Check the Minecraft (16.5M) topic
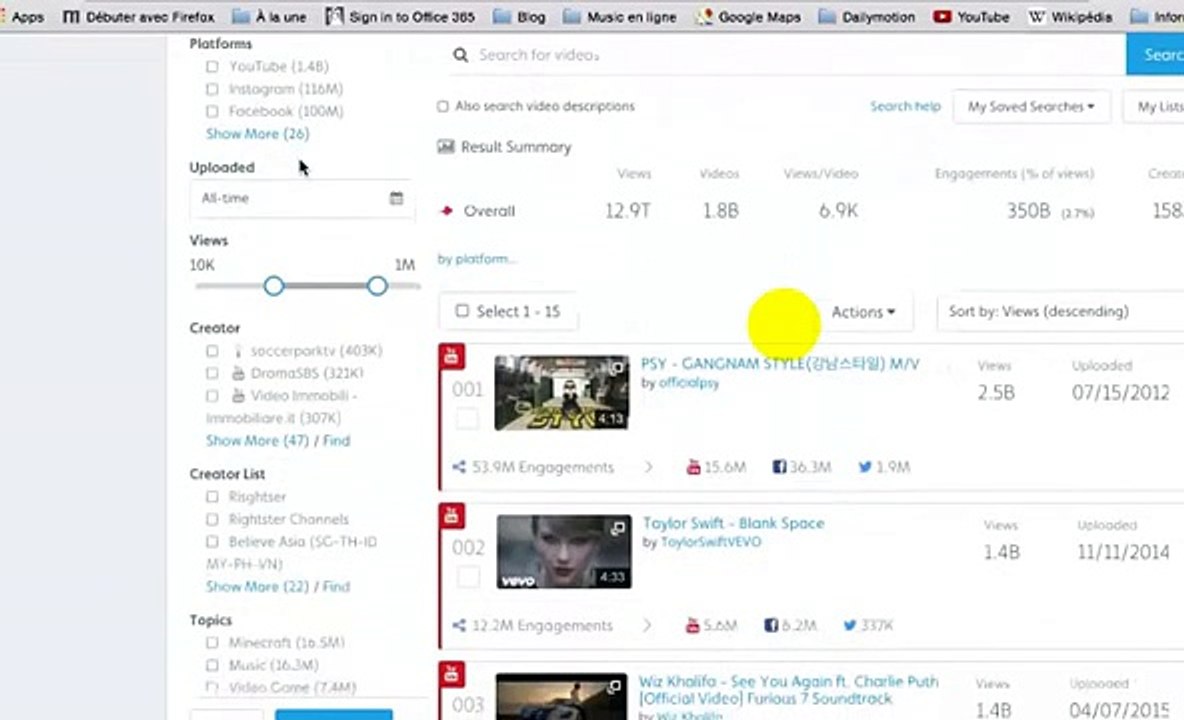 [212, 643]
